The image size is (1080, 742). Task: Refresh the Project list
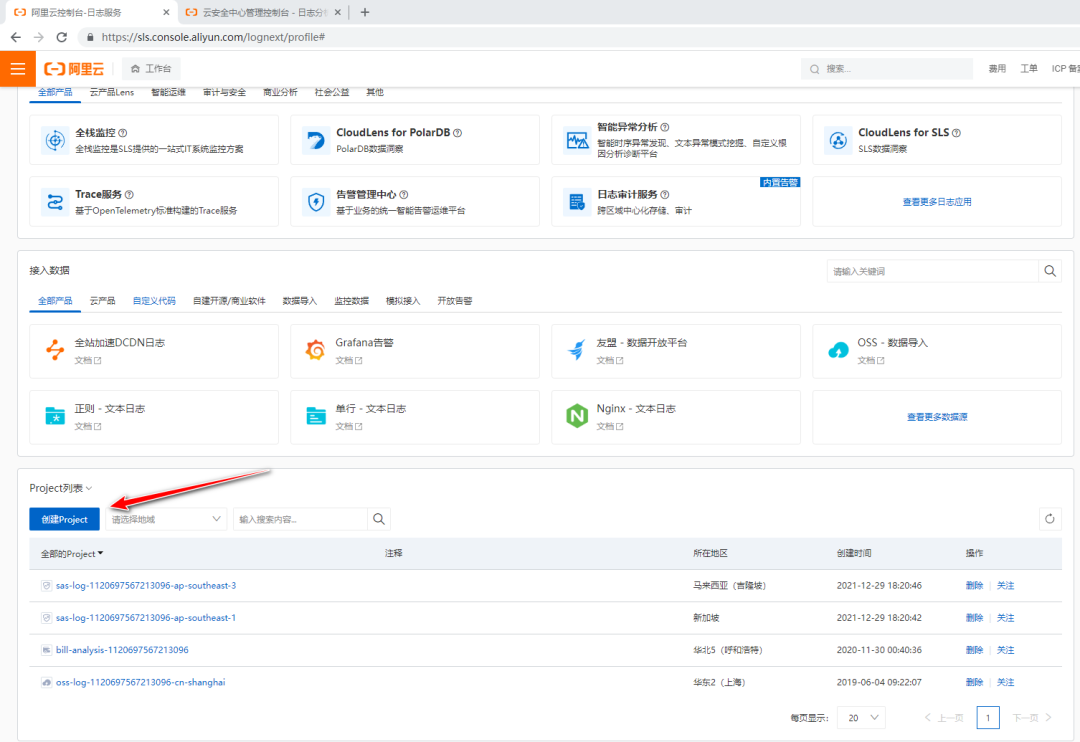click(x=1050, y=519)
